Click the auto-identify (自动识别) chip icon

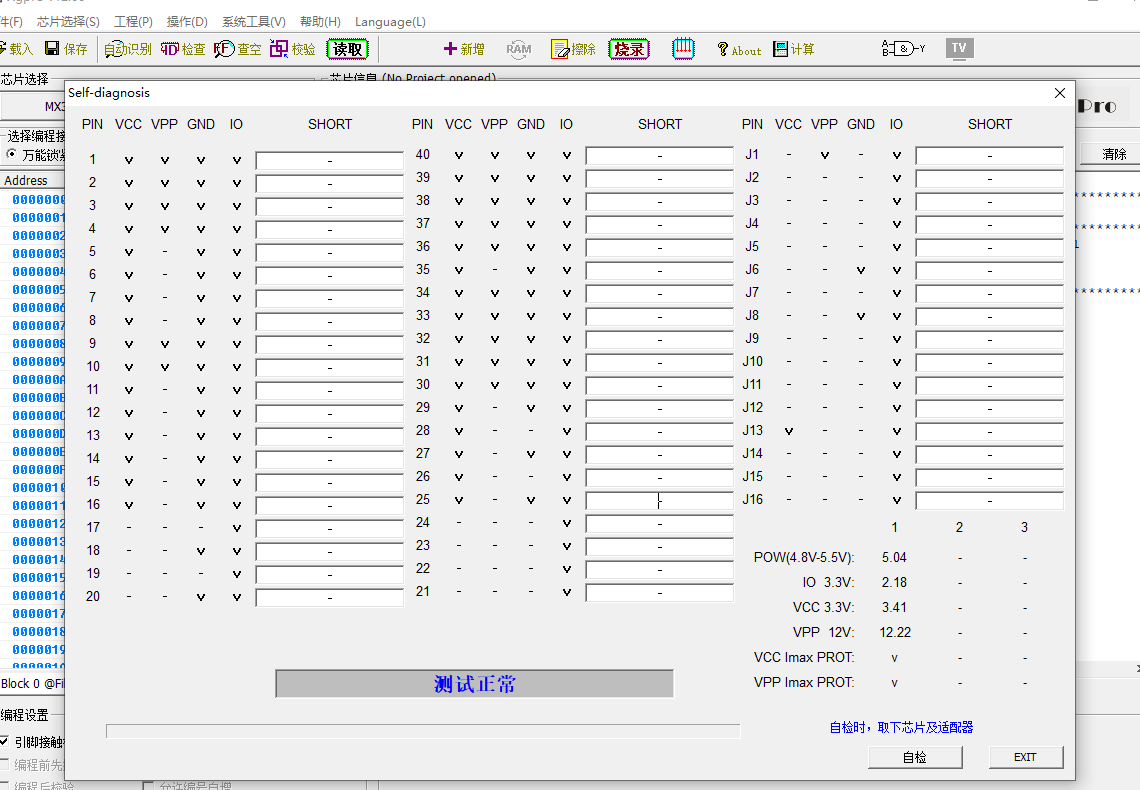113,49
